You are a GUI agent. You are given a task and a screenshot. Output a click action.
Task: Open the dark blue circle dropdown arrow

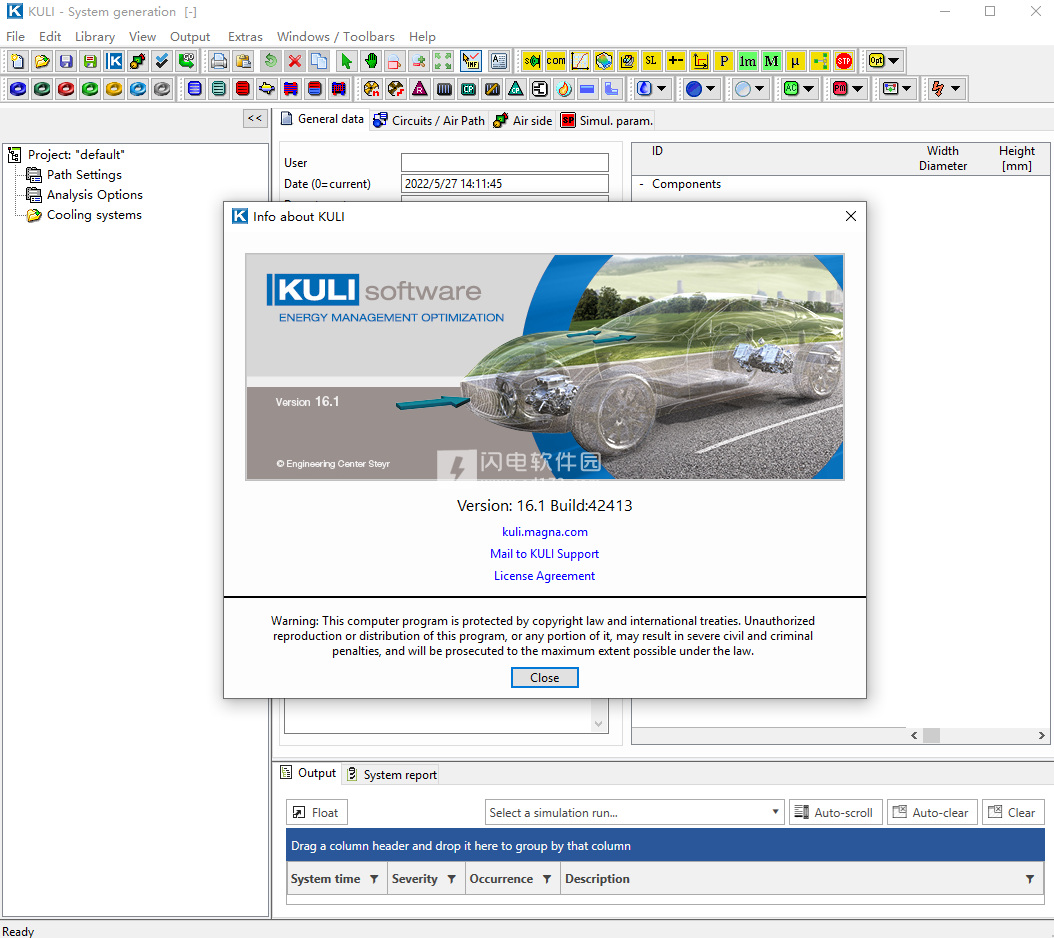point(710,89)
